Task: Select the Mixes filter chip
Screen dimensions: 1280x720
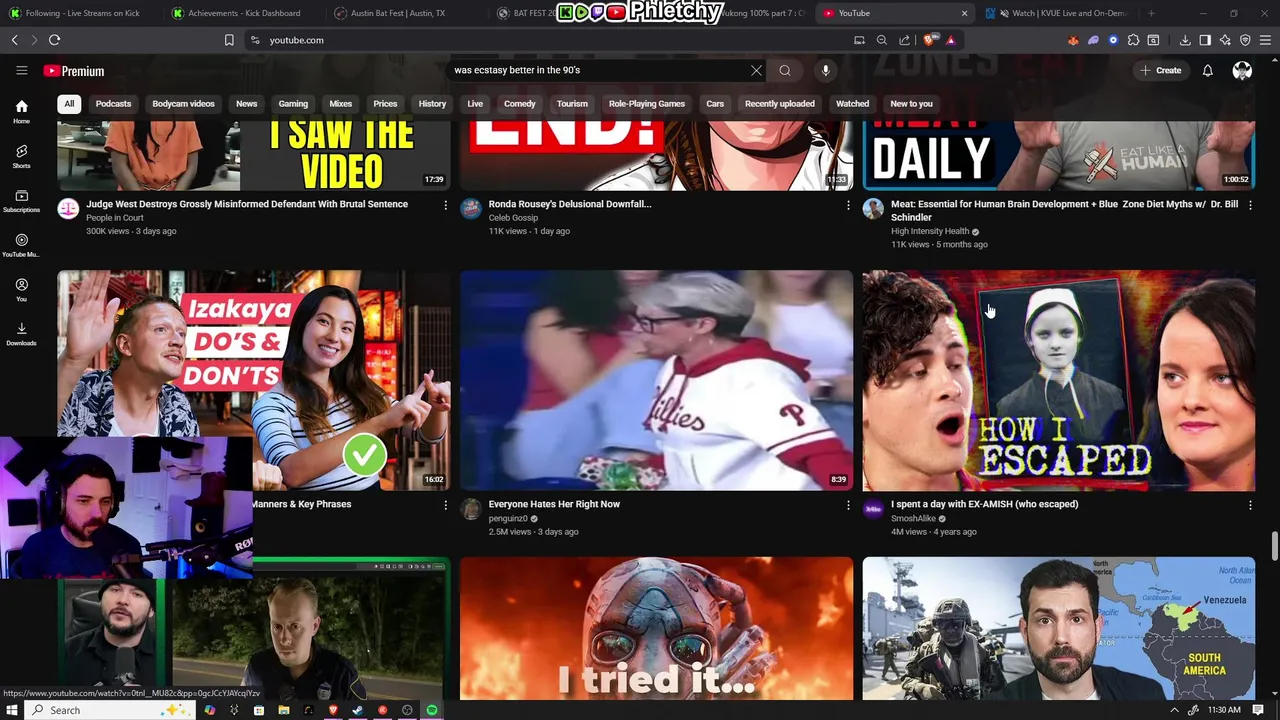Action: coord(340,104)
